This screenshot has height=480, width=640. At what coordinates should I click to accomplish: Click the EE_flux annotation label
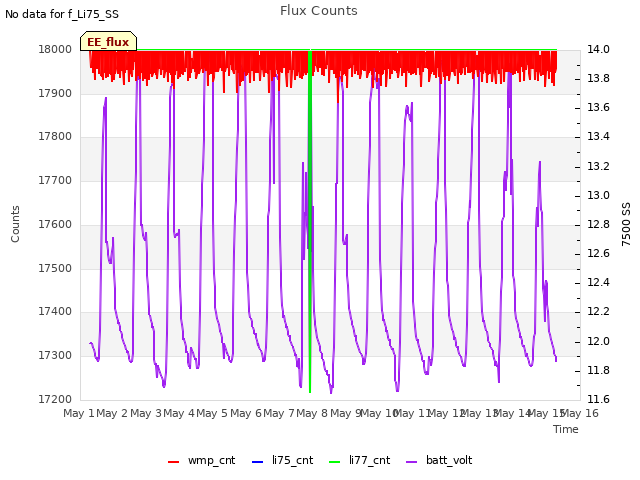108,42
